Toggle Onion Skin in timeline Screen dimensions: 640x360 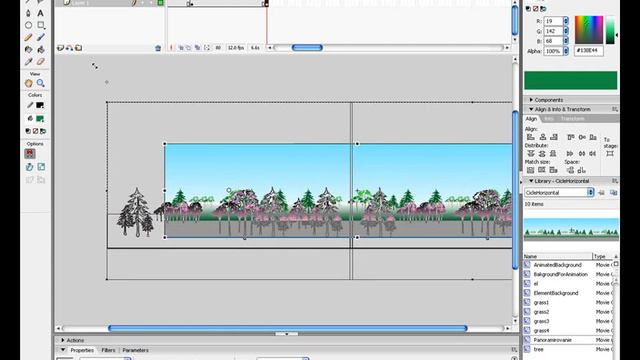[x=181, y=48]
